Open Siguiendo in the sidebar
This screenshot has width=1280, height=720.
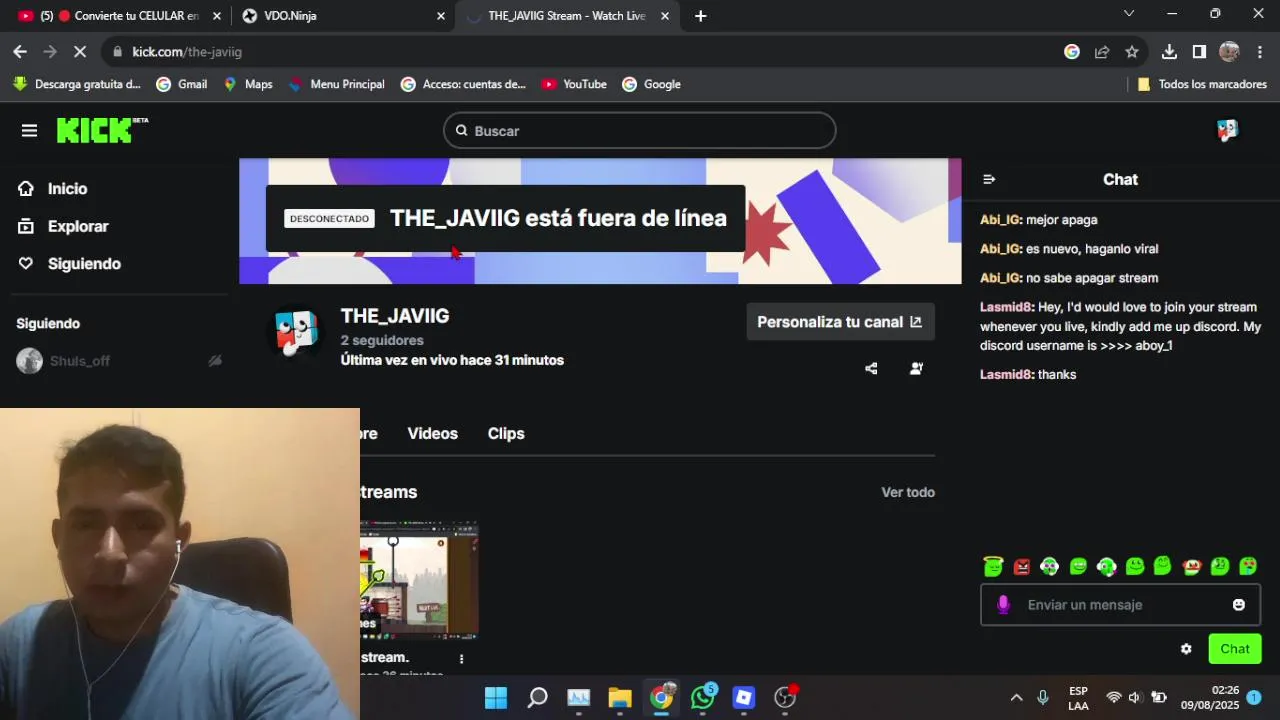click(x=69, y=264)
